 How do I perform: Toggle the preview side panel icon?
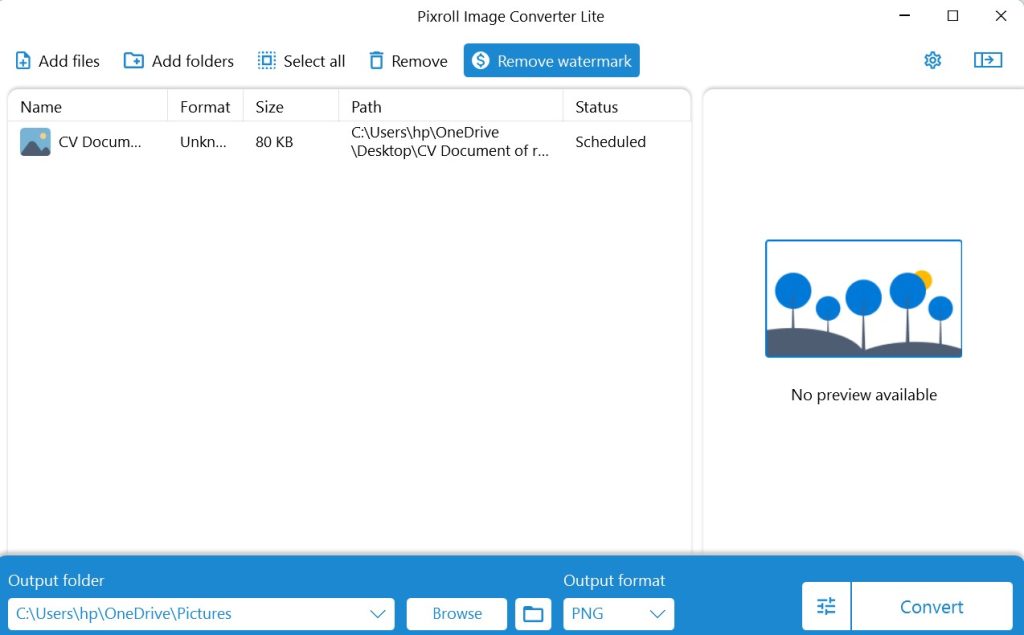tap(987, 61)
